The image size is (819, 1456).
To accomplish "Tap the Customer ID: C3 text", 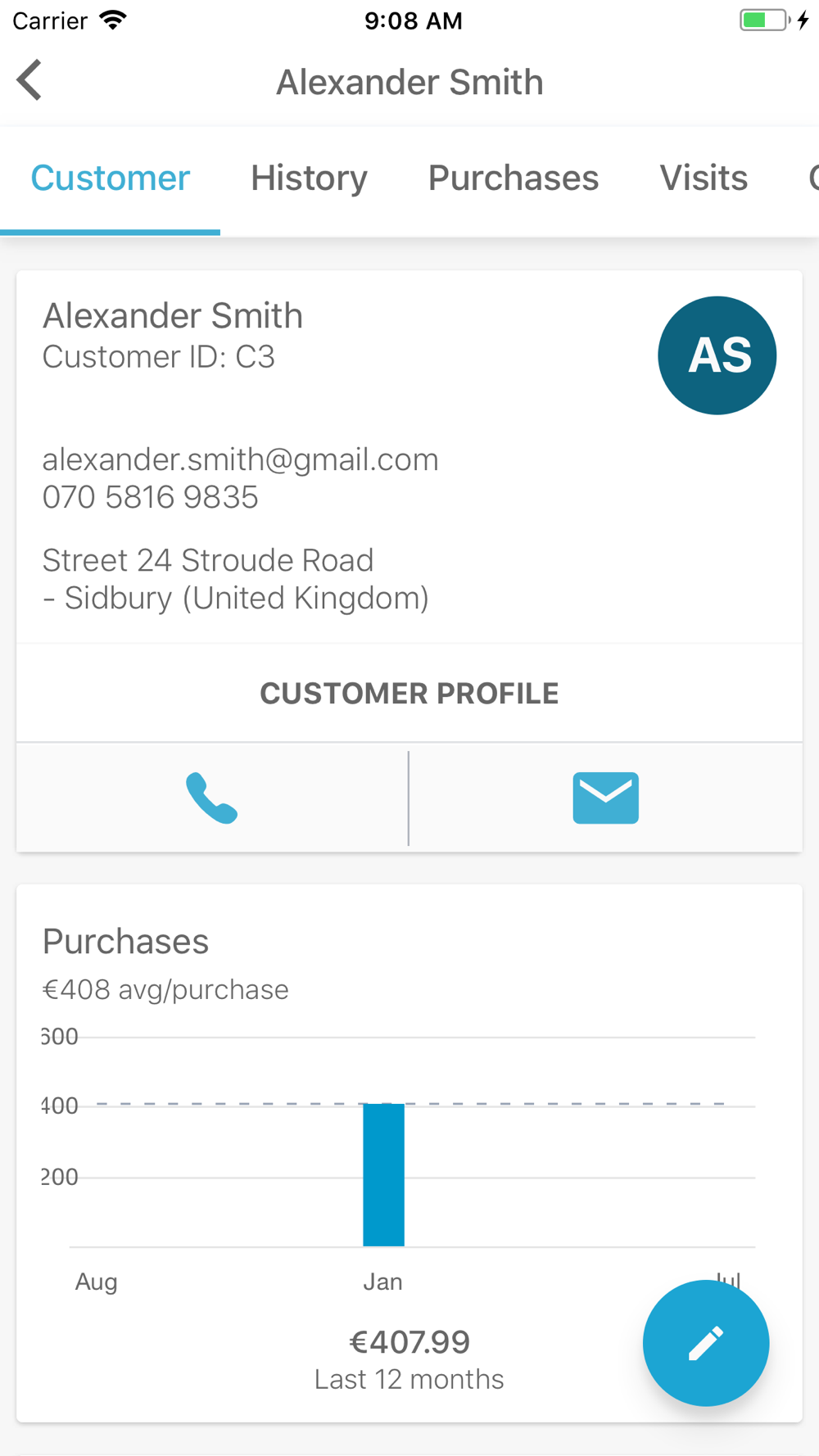I will pos(158,357).
